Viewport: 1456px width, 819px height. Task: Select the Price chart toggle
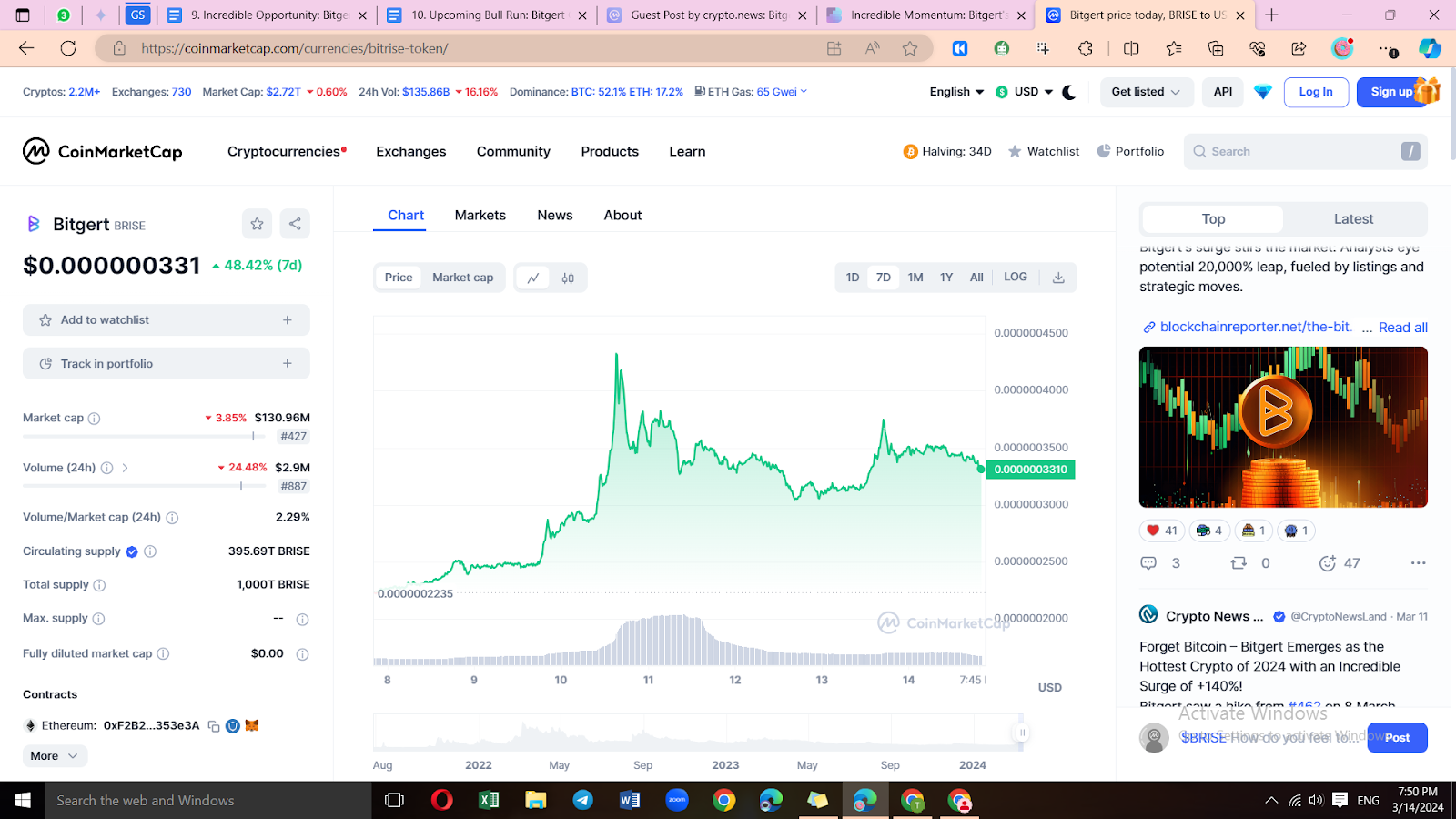tap(399, 278)
